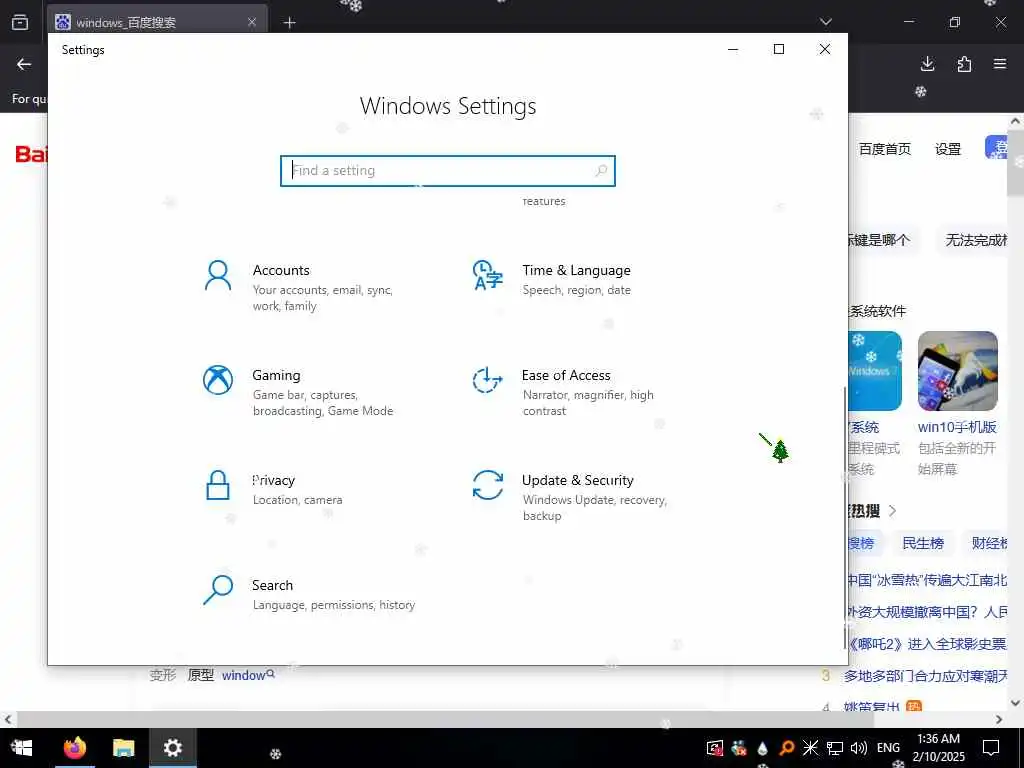The image size is (1024, 768).
Task: Open the Accounts person icon
Action: tap(218, 276)
